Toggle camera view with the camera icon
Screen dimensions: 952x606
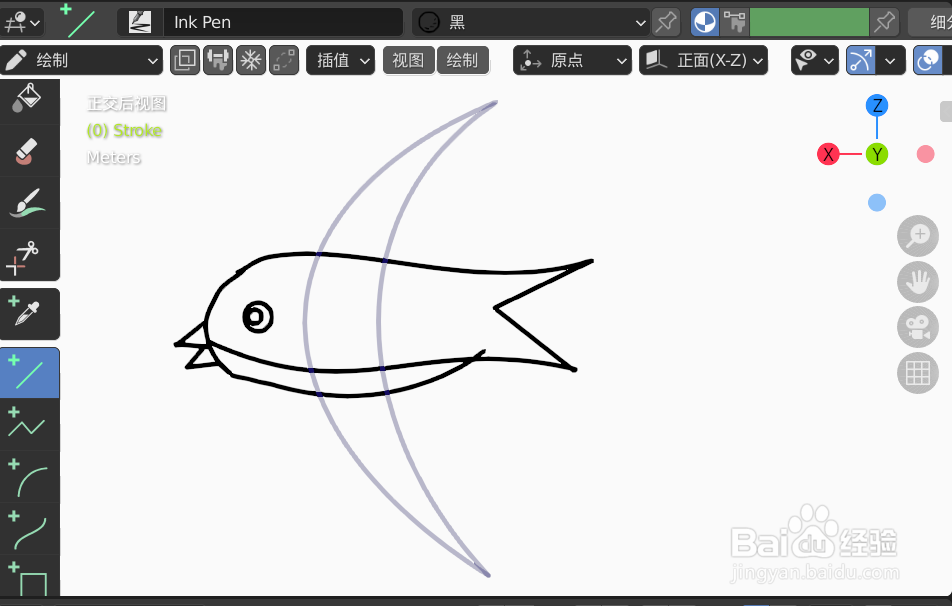click(x=917, y=327)
